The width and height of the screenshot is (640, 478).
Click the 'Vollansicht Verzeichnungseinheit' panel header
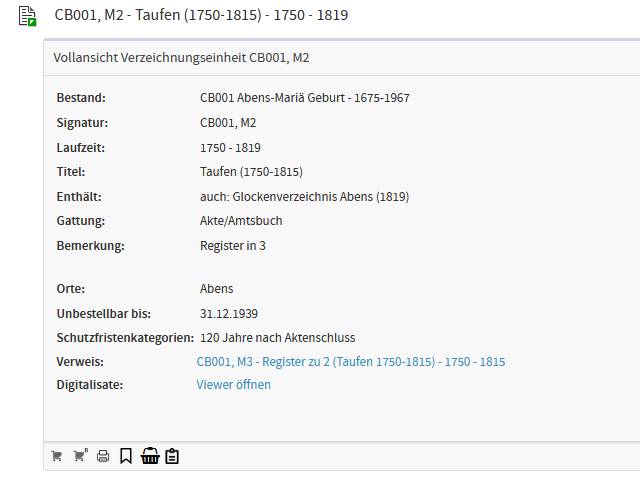click(x=181, y=58)
